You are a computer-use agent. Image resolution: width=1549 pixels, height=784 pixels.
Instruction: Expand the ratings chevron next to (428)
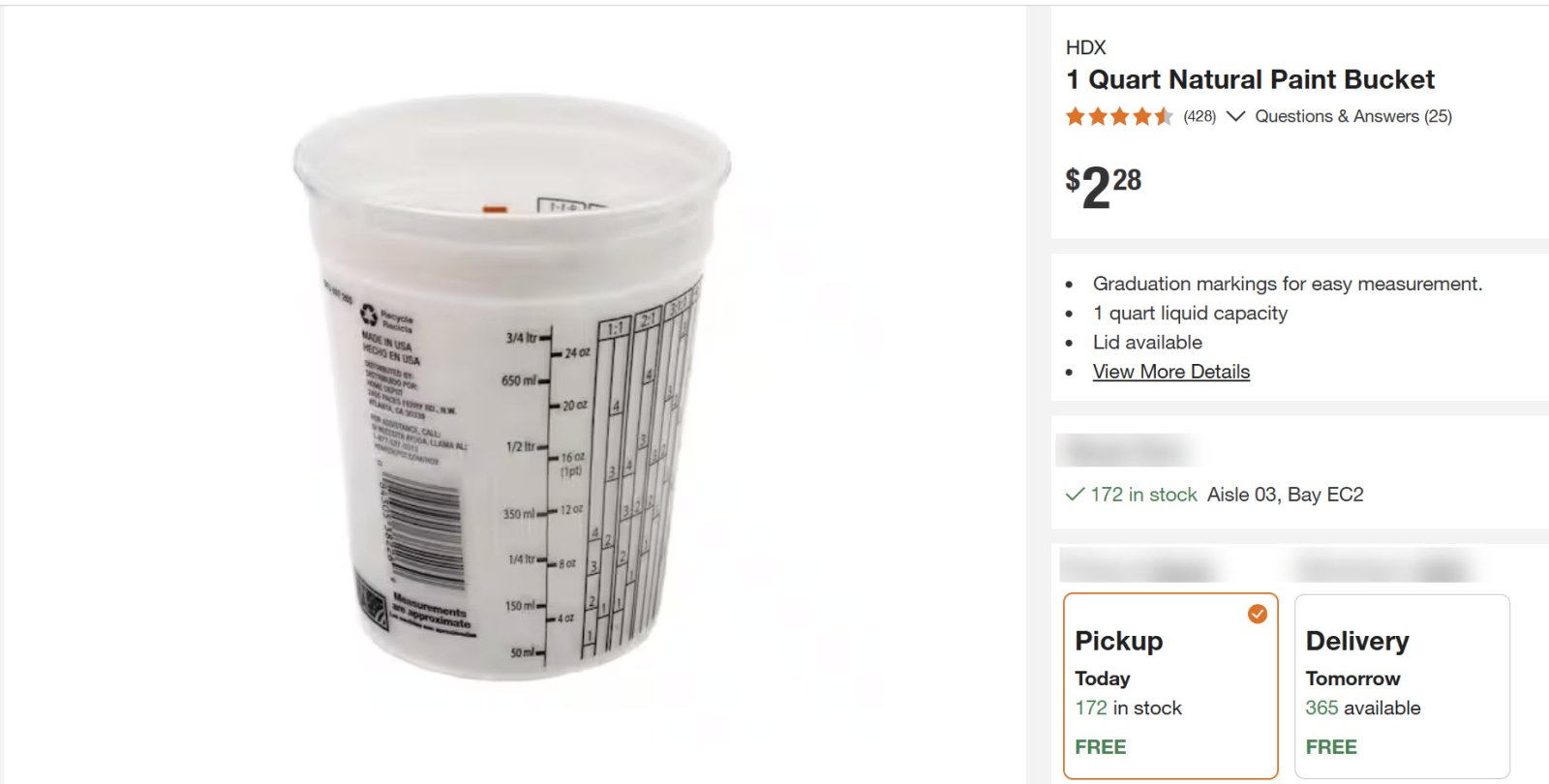pos(1235,116)
